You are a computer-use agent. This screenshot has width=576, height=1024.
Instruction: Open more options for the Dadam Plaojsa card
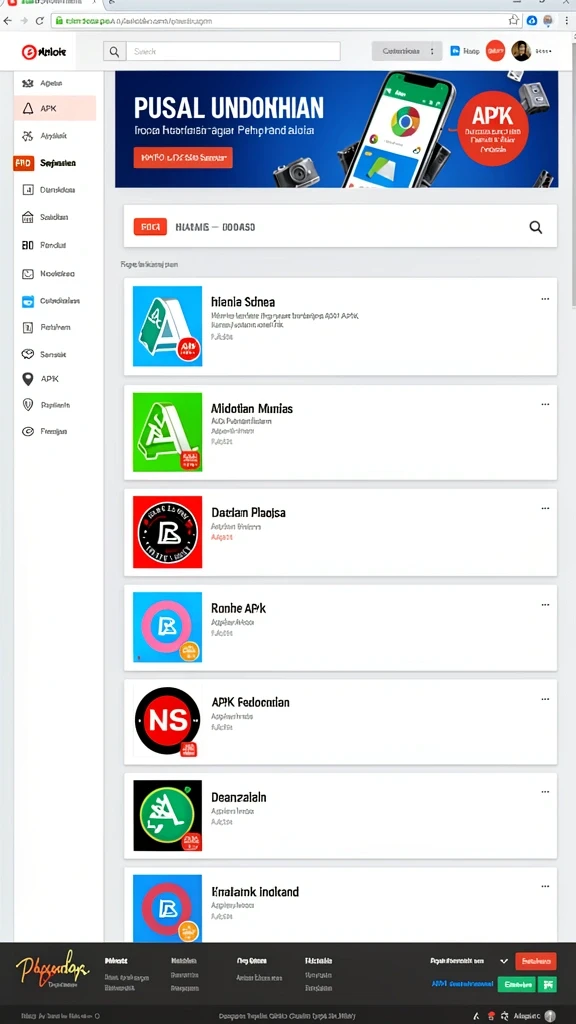545,509
